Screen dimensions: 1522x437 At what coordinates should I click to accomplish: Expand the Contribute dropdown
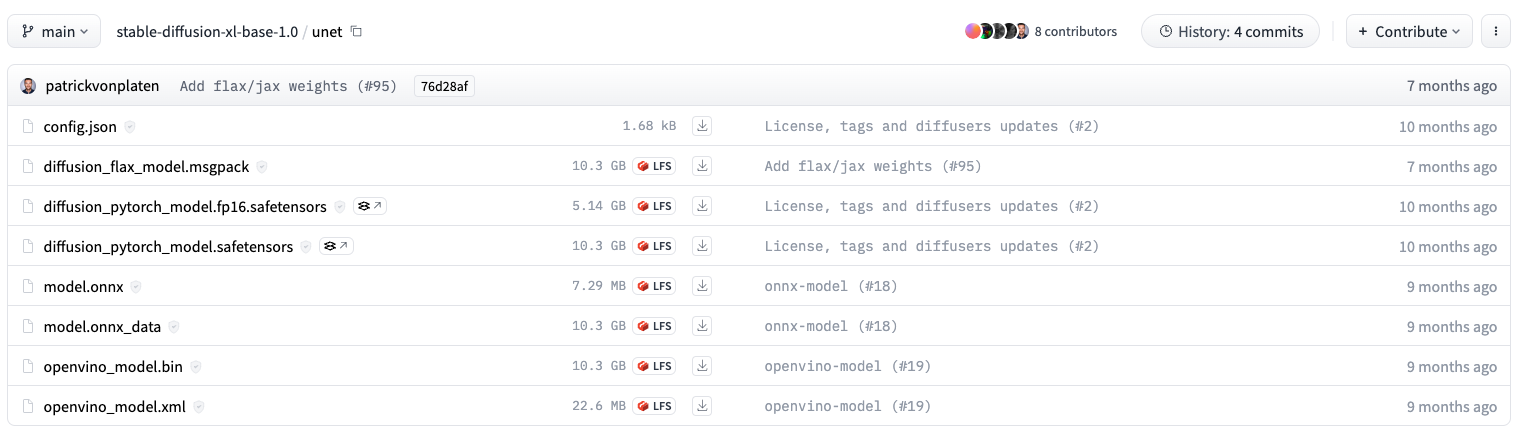(1408, 32)
